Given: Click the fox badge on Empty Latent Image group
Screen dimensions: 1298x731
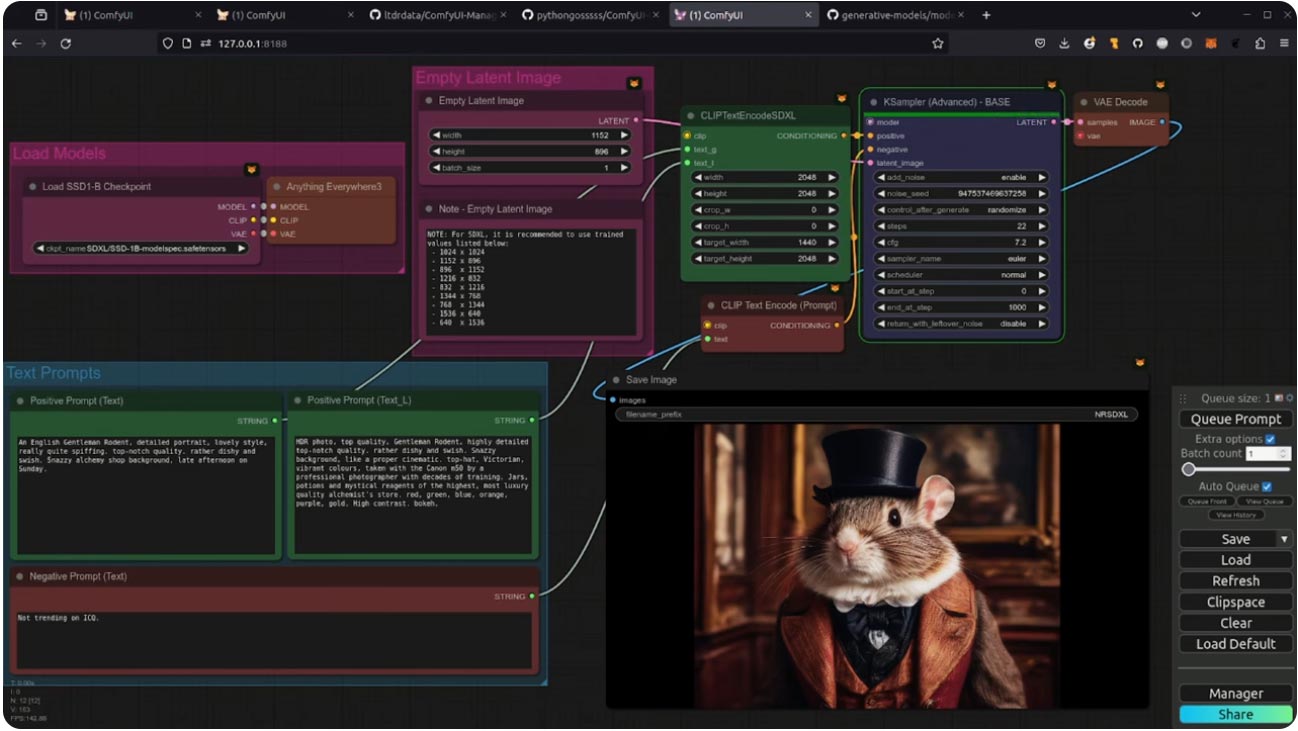Looking at the screenshot, I should click(x=634, y=83).
